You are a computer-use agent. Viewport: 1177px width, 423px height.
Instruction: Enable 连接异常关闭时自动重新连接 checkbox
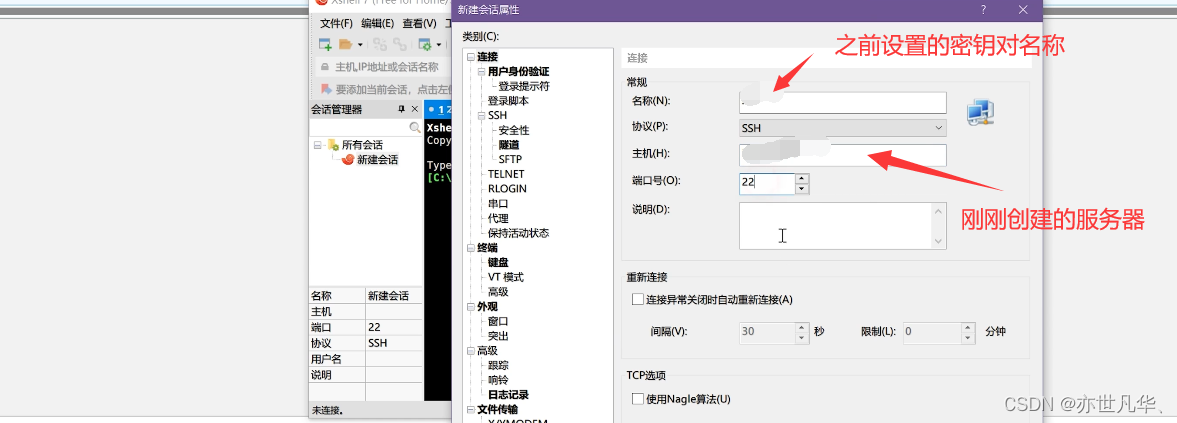[x=638, y=299]
